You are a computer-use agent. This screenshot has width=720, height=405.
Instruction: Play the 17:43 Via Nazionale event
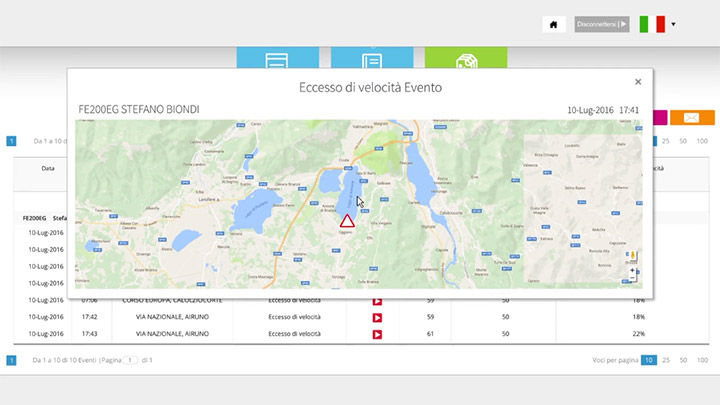coord(377,333)
